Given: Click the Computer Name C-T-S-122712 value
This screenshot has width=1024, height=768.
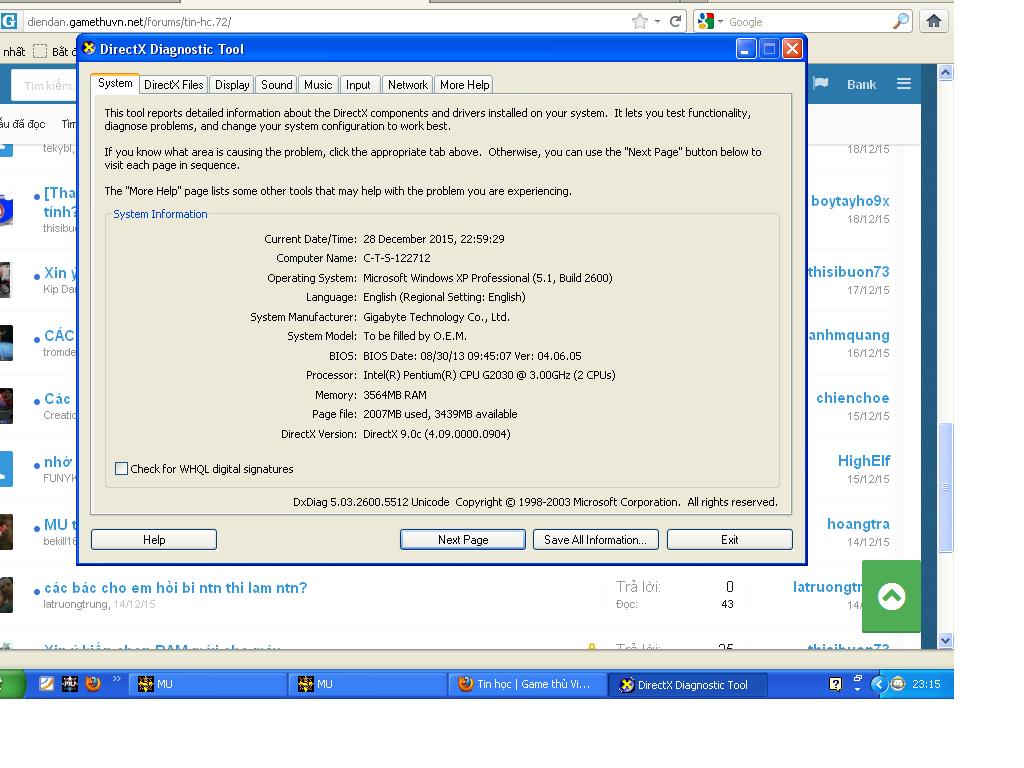Looking at the screenshot, I should point(396,258).
